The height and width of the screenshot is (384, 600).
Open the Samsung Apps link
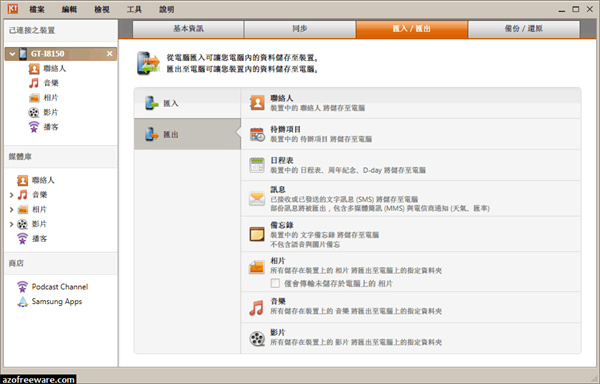[x=57, y=302]
